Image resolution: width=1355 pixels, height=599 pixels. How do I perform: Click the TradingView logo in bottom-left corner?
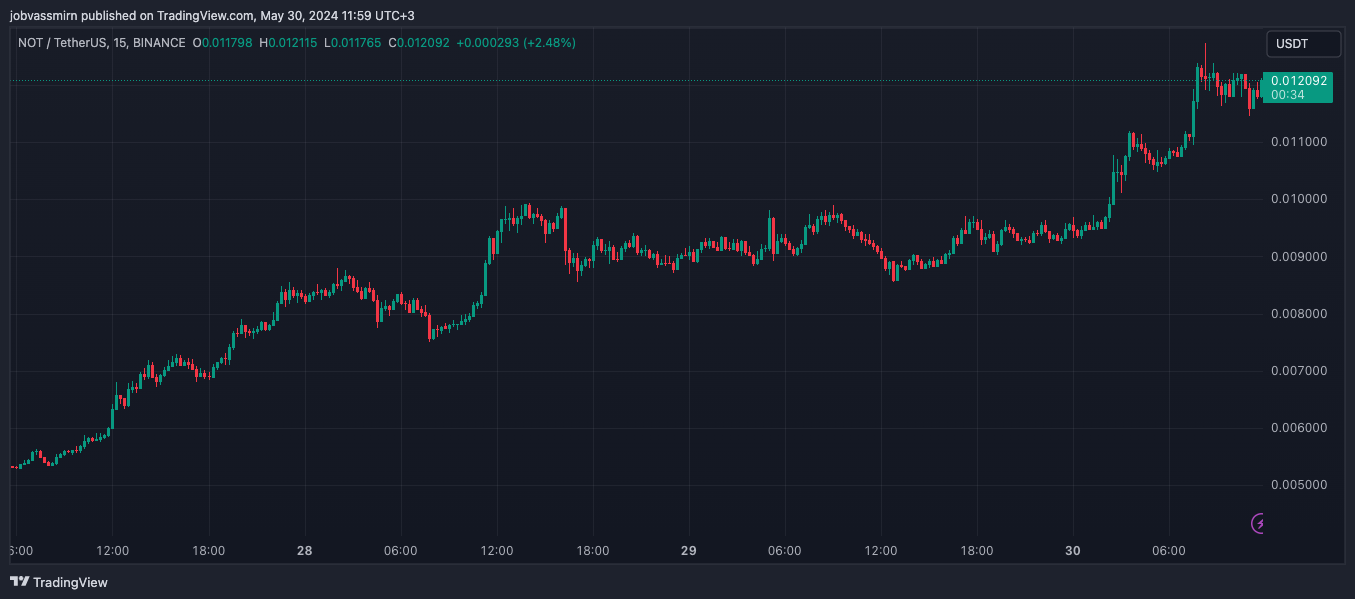[59, 582]
